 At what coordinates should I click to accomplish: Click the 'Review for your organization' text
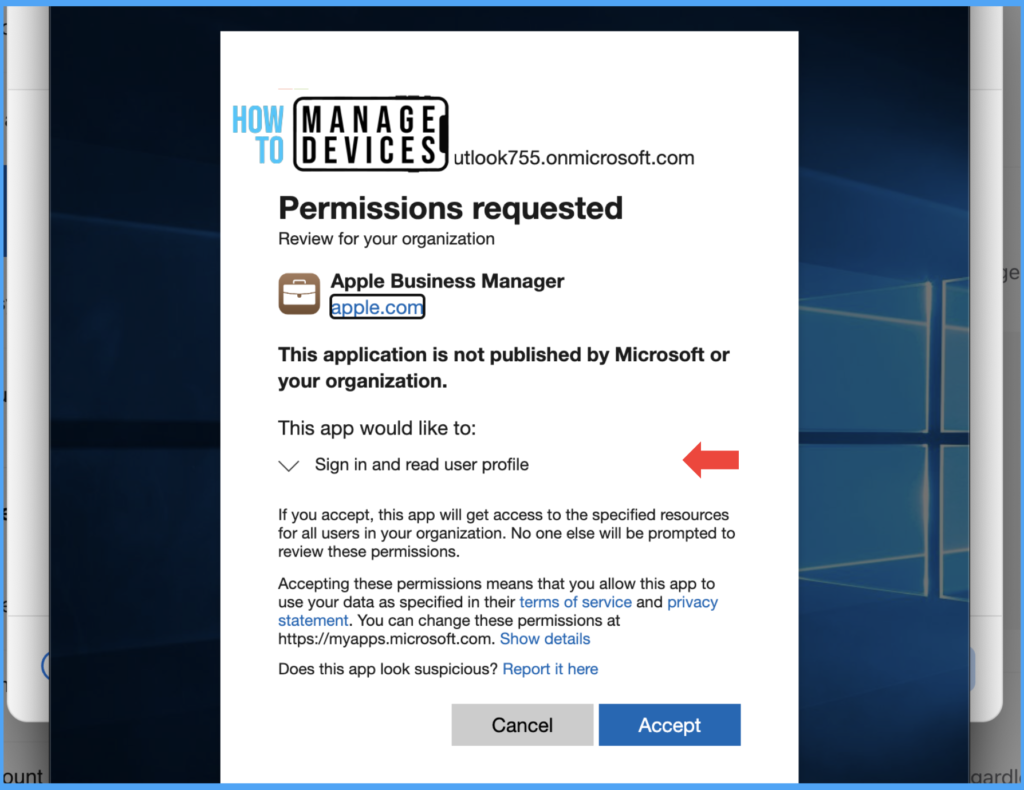[386, 239]
